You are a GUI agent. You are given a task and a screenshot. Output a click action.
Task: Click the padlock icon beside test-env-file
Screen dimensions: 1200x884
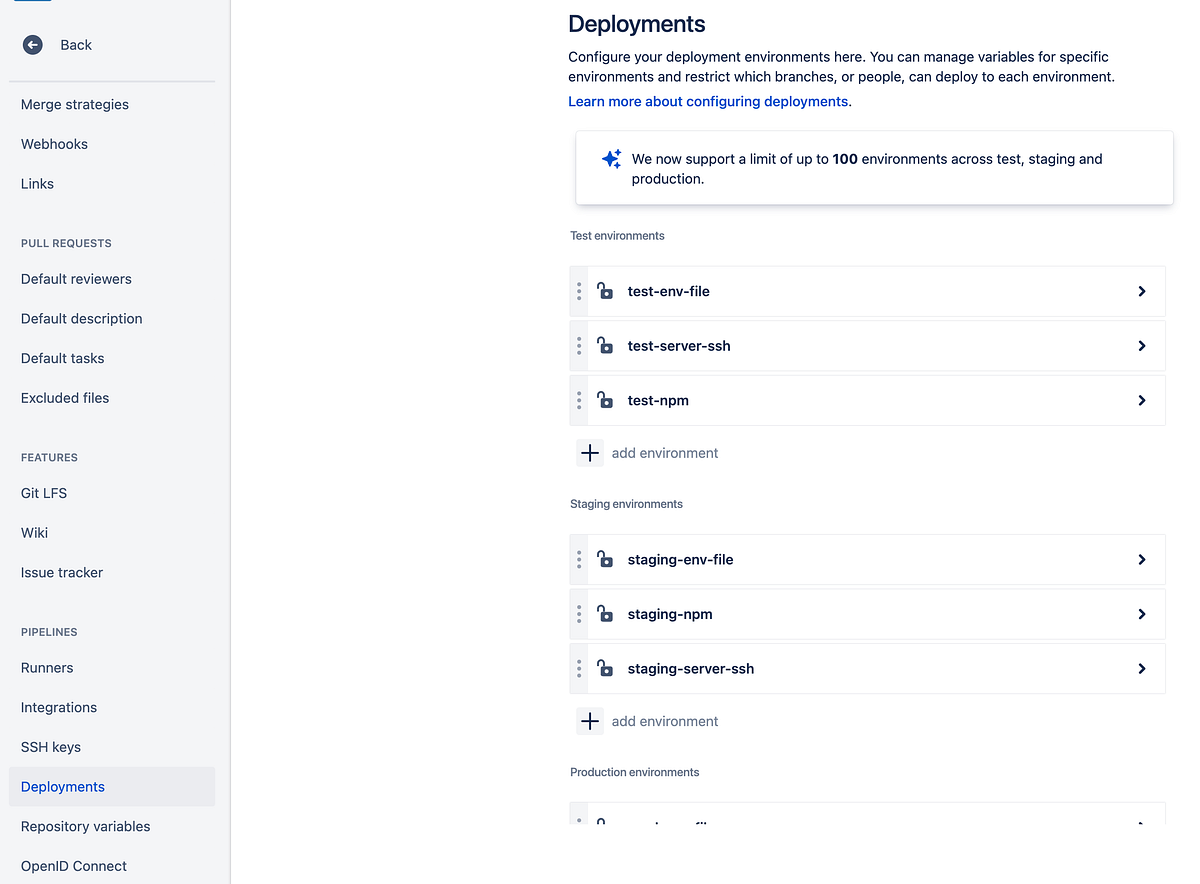point(604,291)
